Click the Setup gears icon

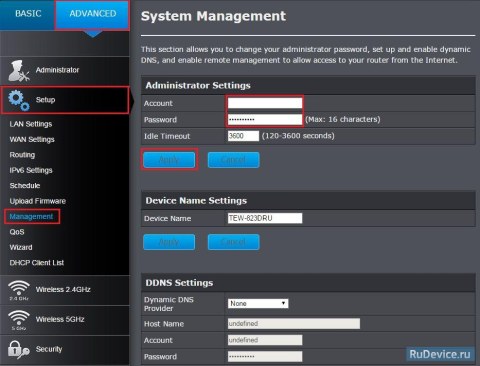tap(19, 100)
